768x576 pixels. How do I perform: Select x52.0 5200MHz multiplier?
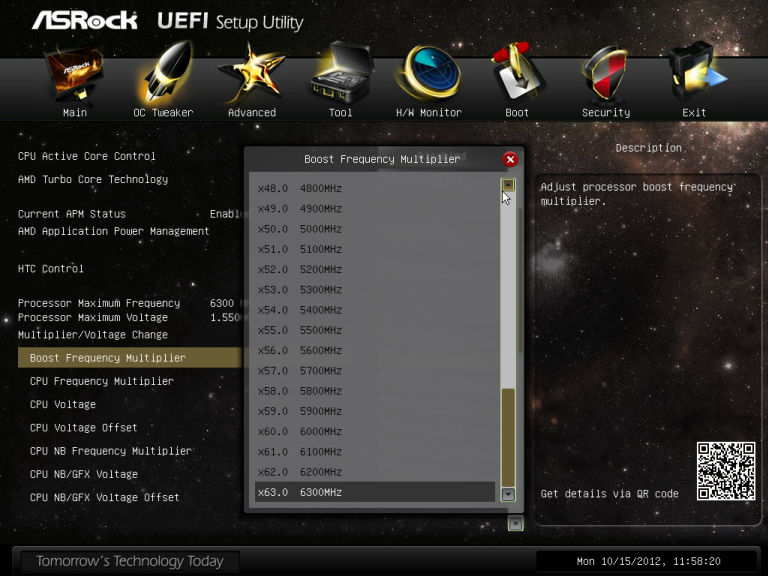coord(375,269)
